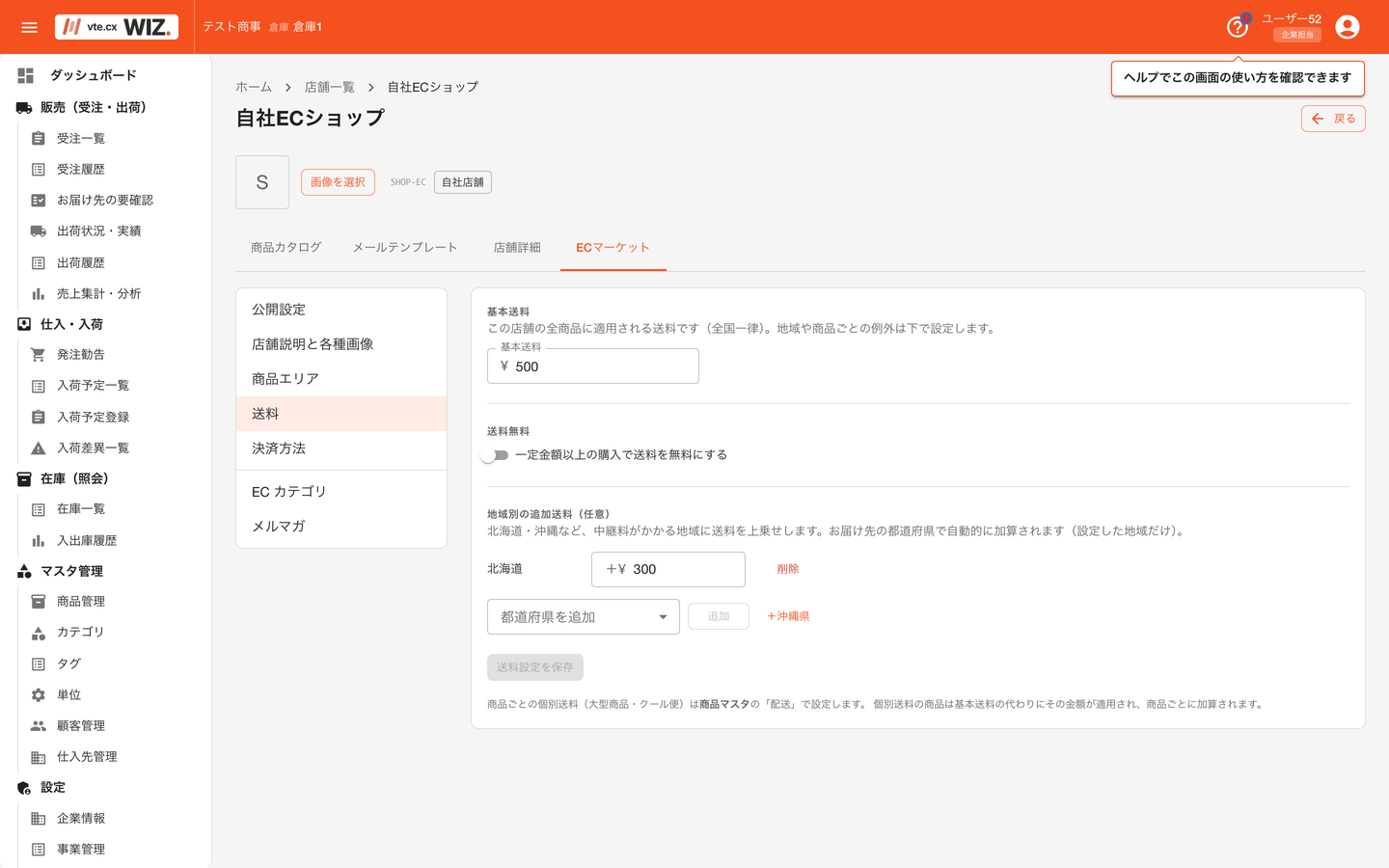The image size is (1389, 868).
Task: Open 店舗説明と各種画像 in the side menu
Action: (341, 344)
